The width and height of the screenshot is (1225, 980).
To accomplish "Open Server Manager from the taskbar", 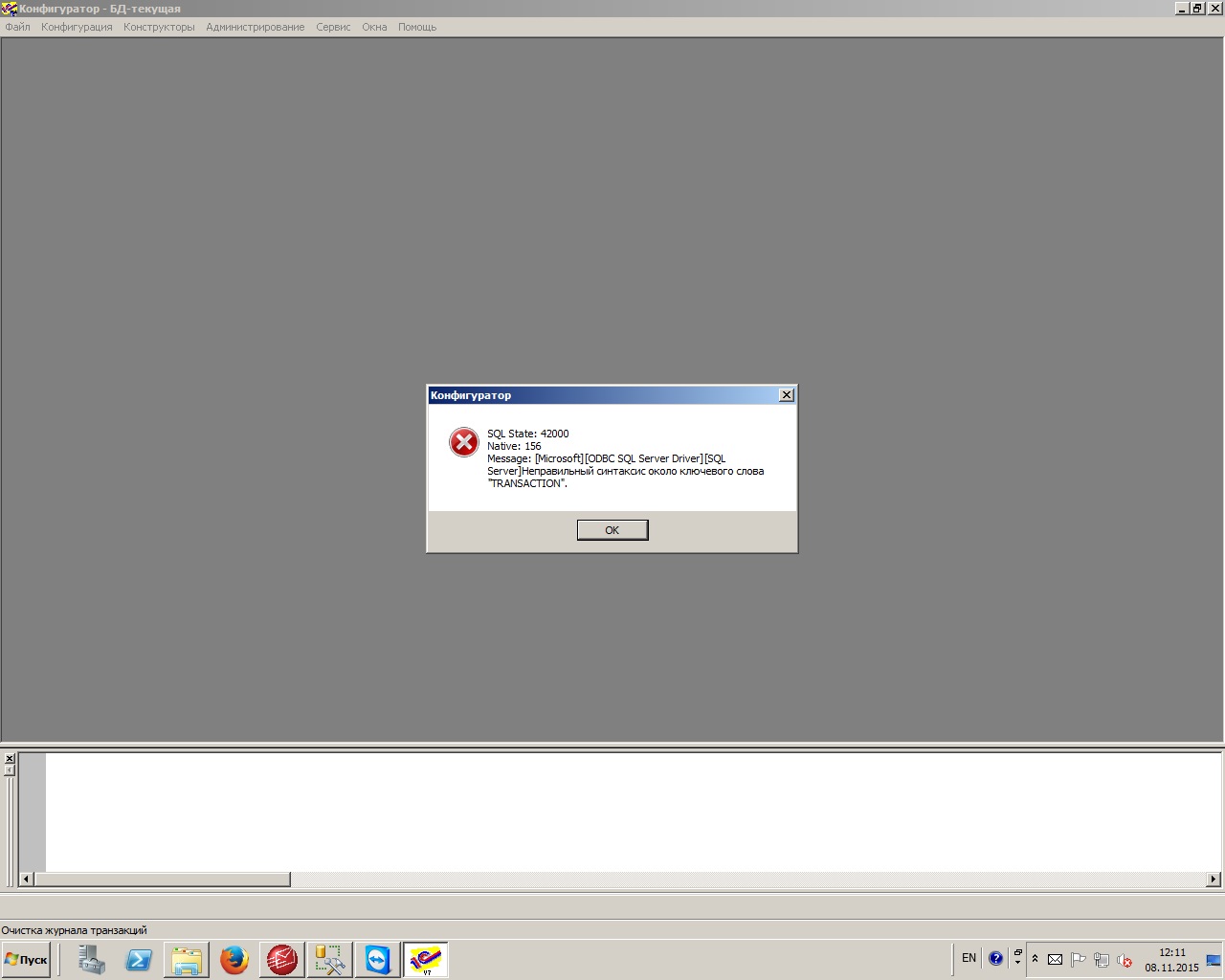I will click(91, 960).
